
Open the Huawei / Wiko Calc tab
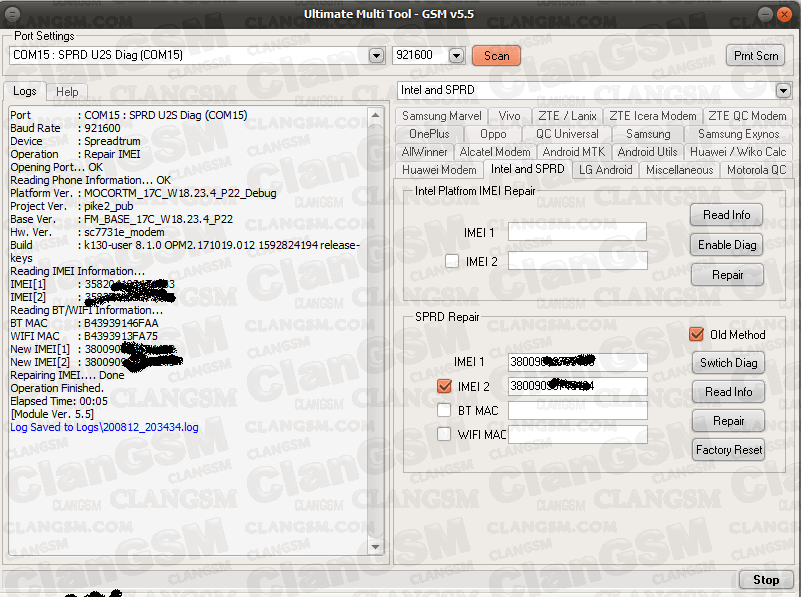pos(738,152)
